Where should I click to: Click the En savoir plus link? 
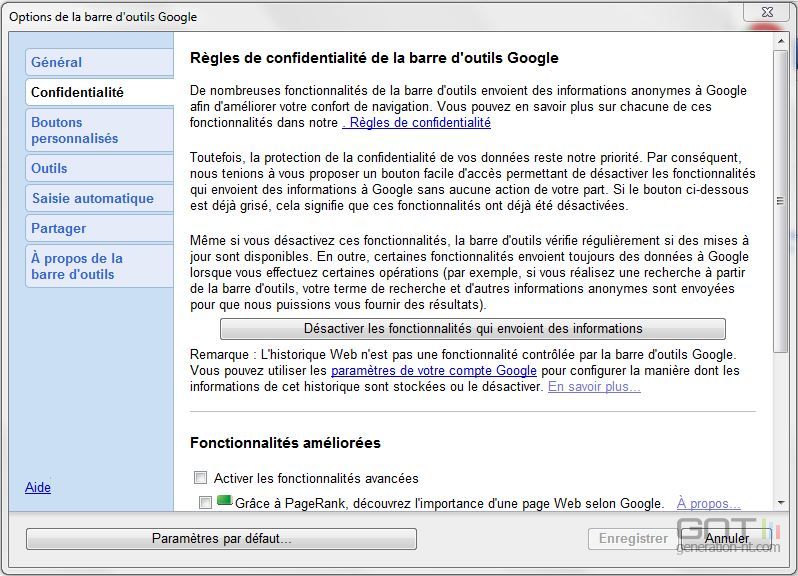tap(594, 386)
